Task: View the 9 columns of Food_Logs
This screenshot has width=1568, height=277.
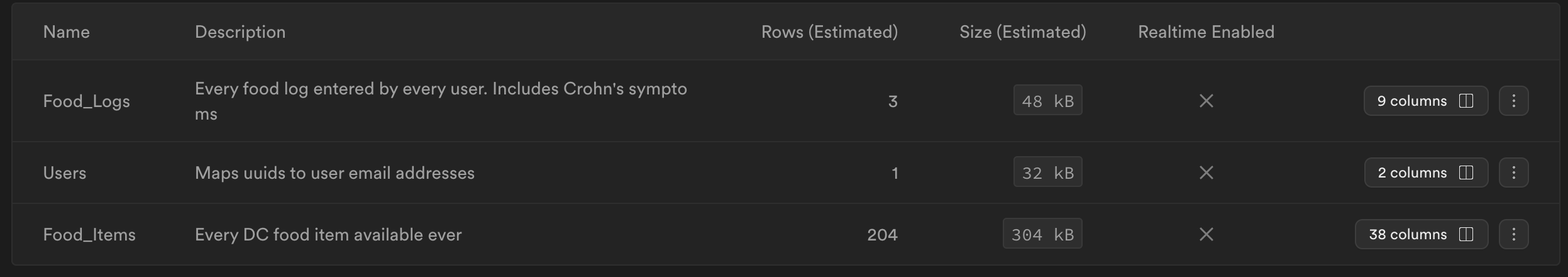Action: [x=1426, y=101]
